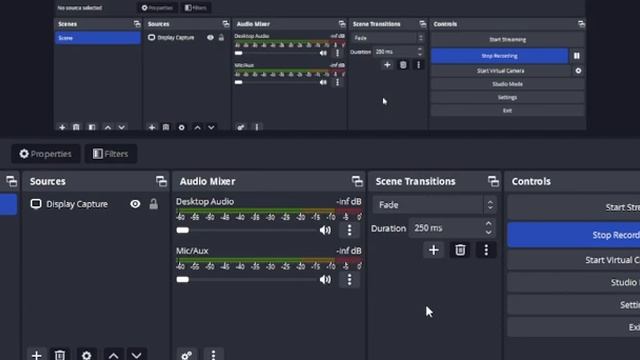This screenshot has width=640, height=360.
Task: Move the source up with the up chevron
Action: click(113, 355)
